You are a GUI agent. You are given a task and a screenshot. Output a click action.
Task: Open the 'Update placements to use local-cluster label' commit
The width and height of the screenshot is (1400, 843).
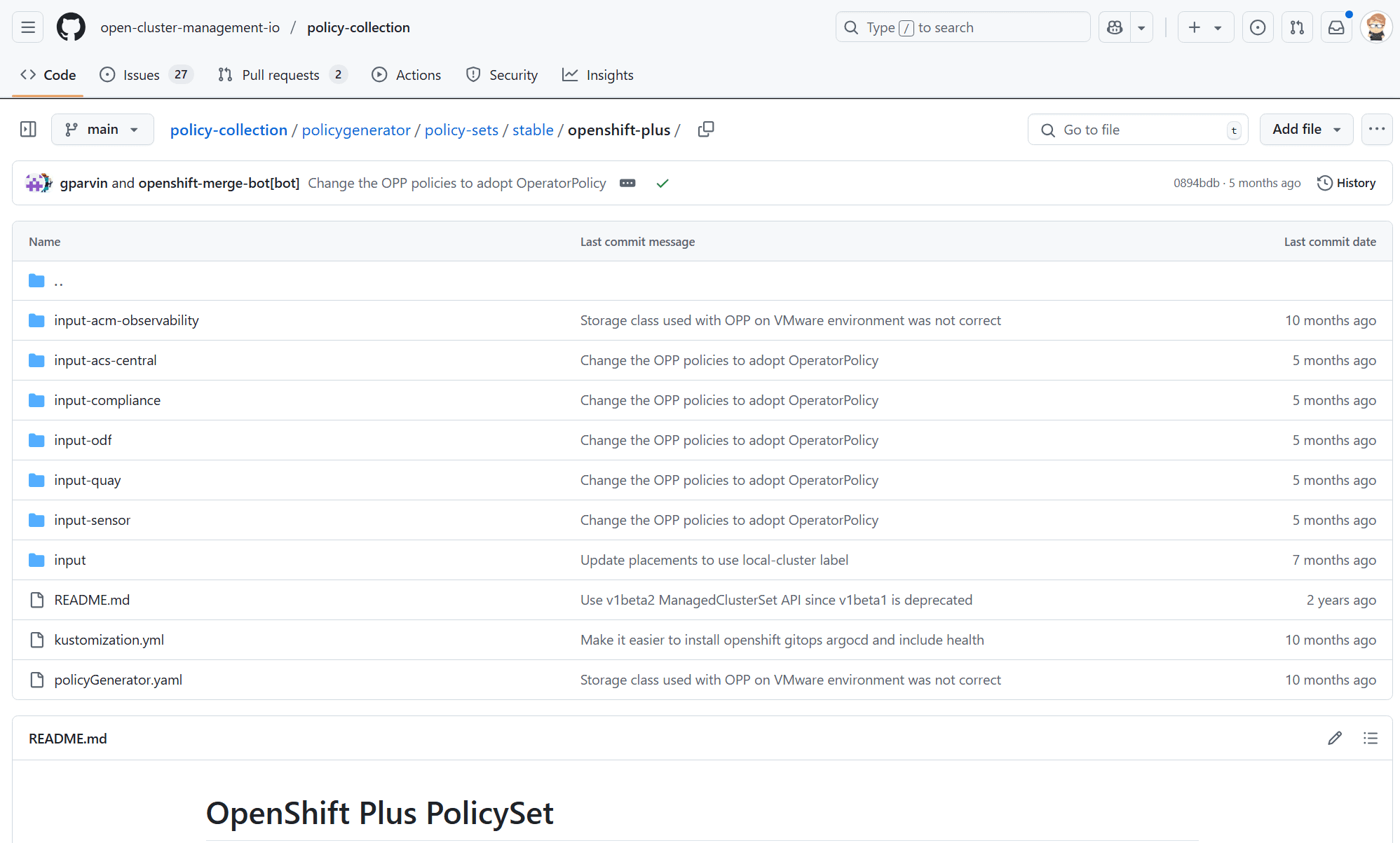[714, 560]
